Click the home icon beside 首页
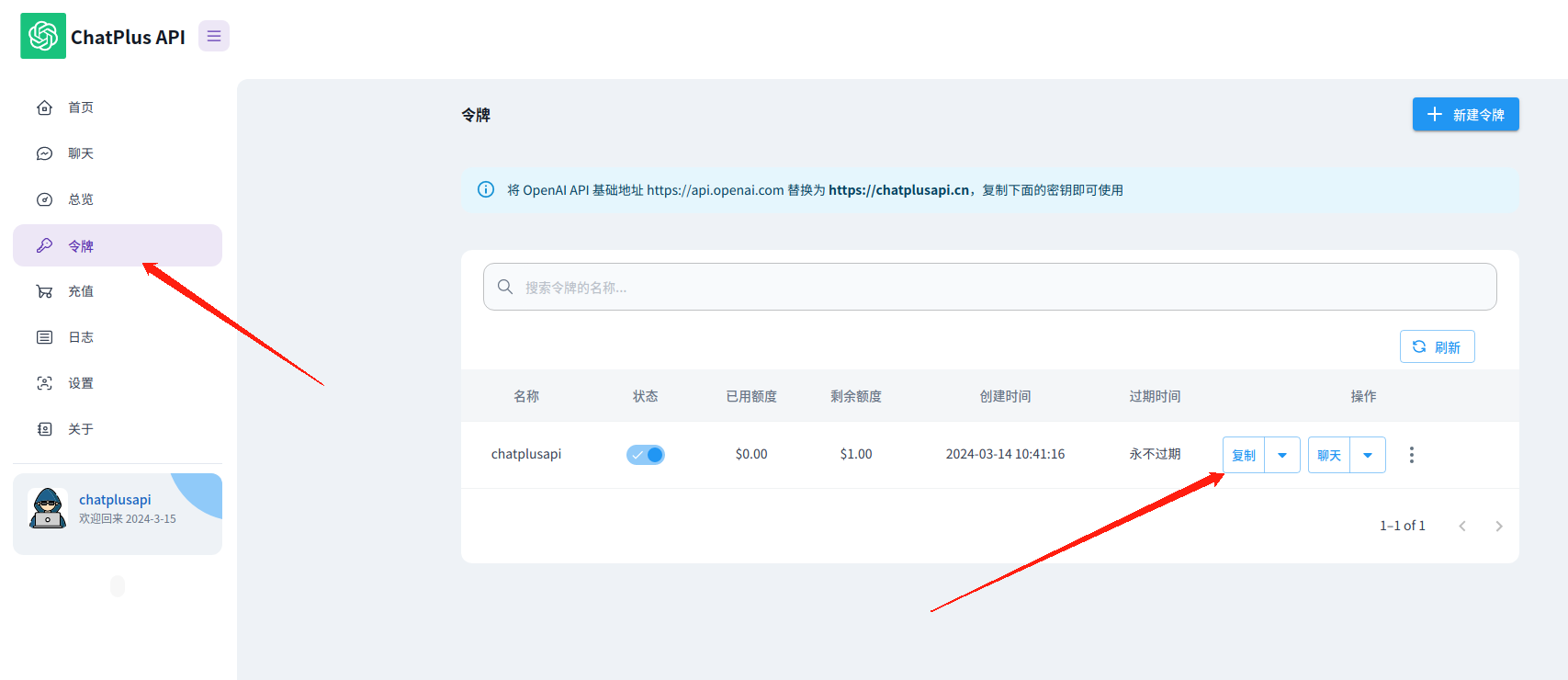 coord(44,108)
